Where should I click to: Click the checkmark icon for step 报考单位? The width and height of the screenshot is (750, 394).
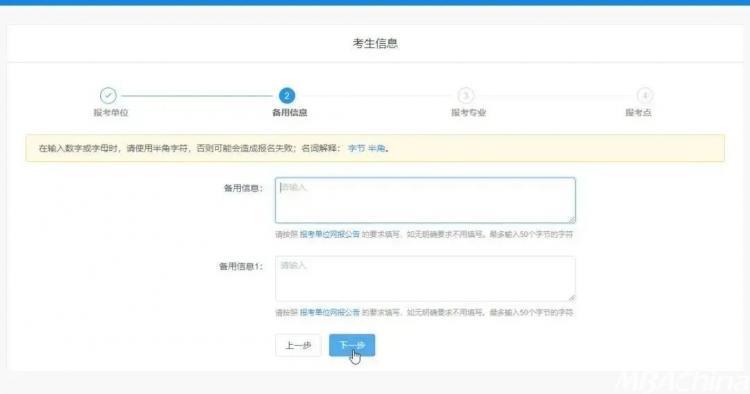coord(109,96)
